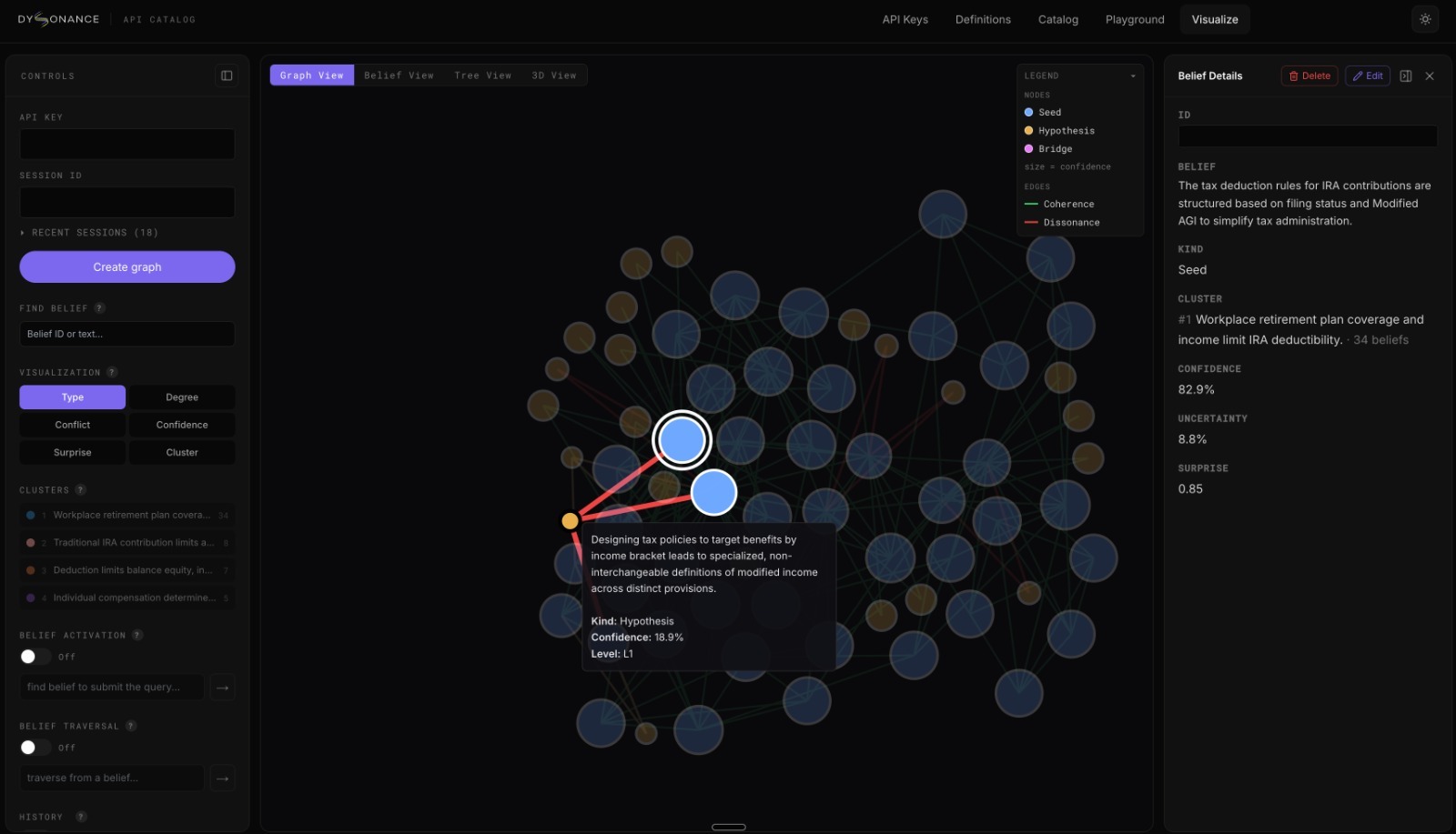Close the Belief Details panel
The height and width of the screenshot is (834, 1456).
(x=1430, y=75)
